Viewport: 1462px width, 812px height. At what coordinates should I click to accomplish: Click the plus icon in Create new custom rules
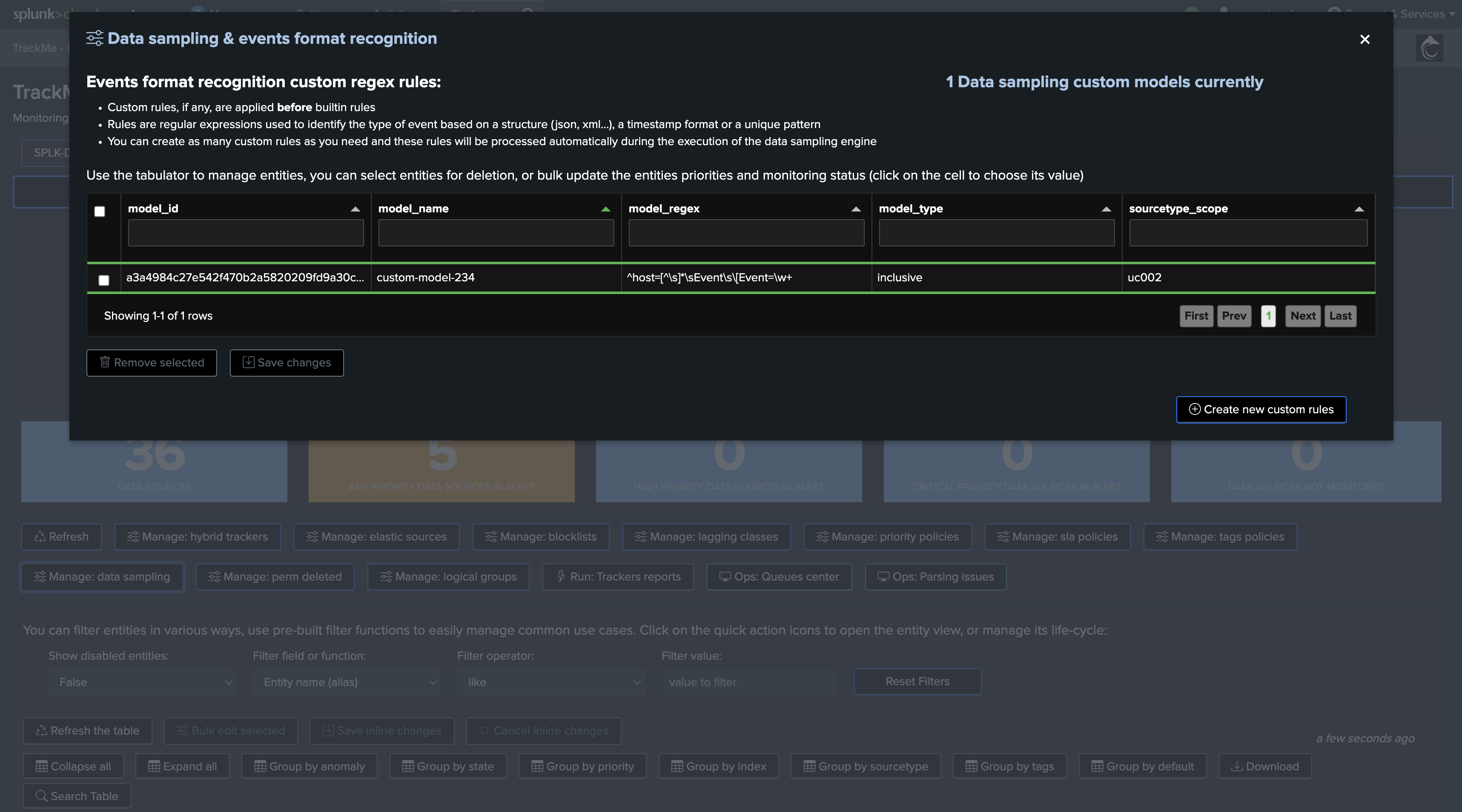(x=1194, y=409)
